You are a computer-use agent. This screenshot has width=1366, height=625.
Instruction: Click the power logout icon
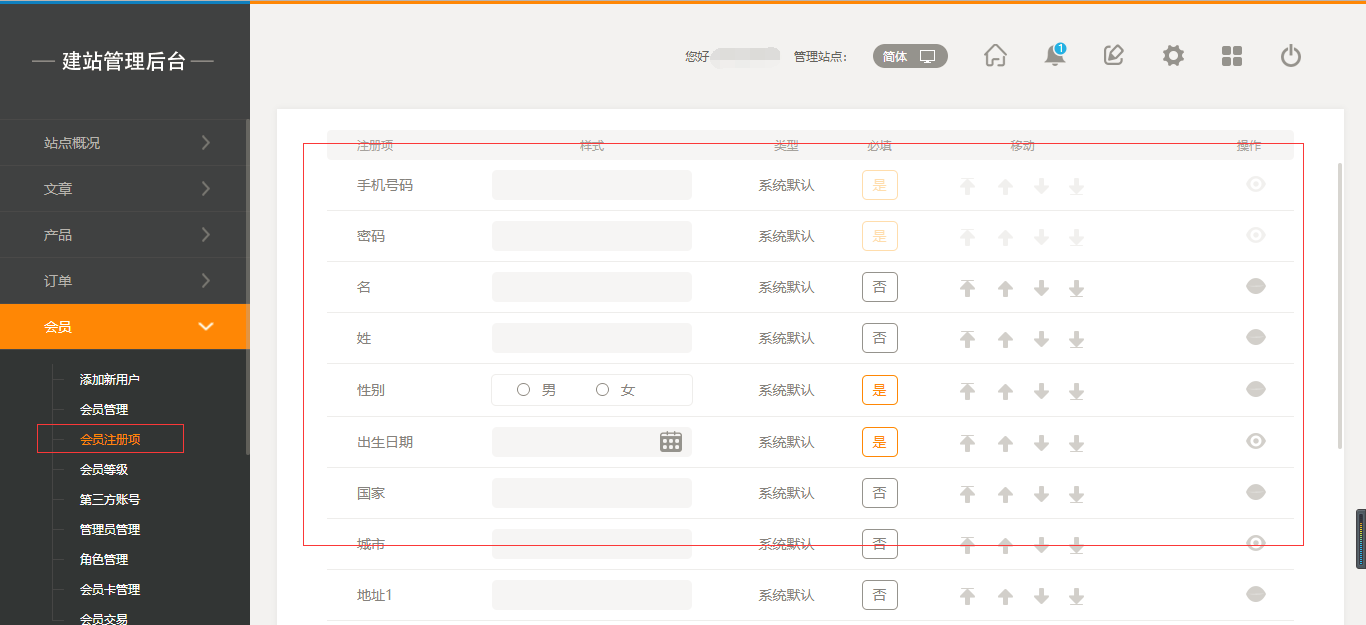click(1291, 56)
